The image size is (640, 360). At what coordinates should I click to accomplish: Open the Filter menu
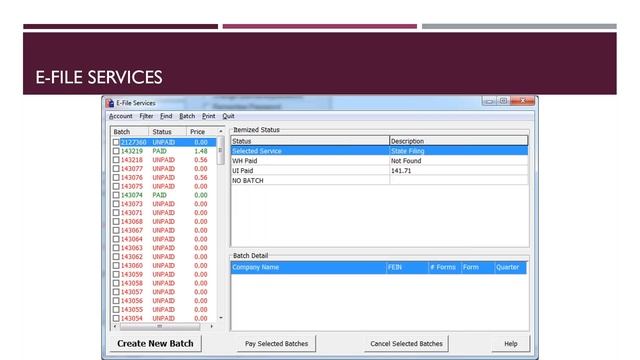(146, 116)
